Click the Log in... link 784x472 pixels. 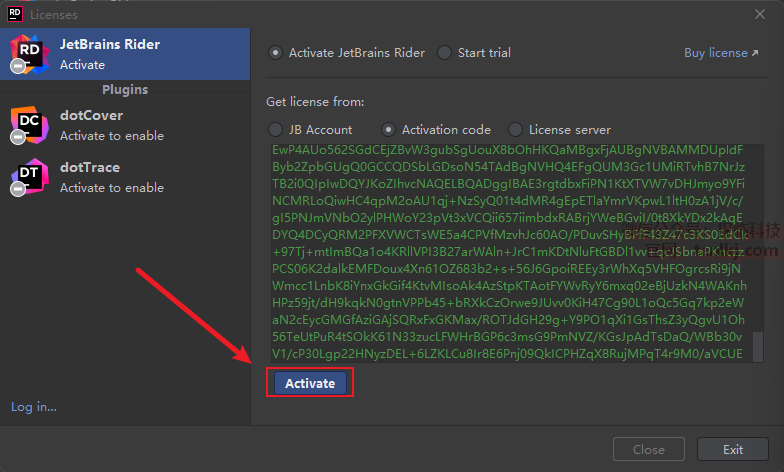[34, 407]
